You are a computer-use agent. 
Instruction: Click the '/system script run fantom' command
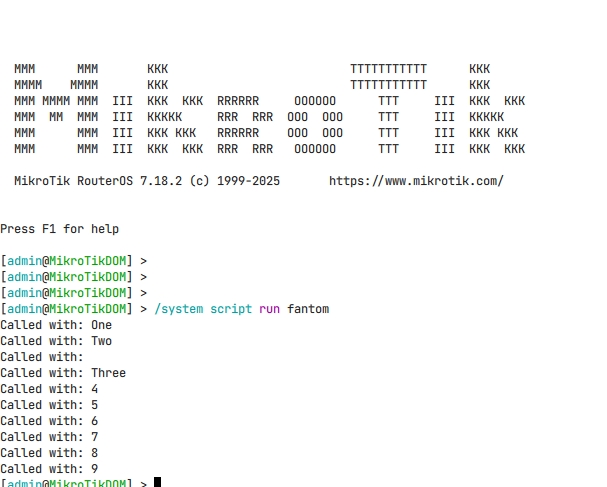242,309
